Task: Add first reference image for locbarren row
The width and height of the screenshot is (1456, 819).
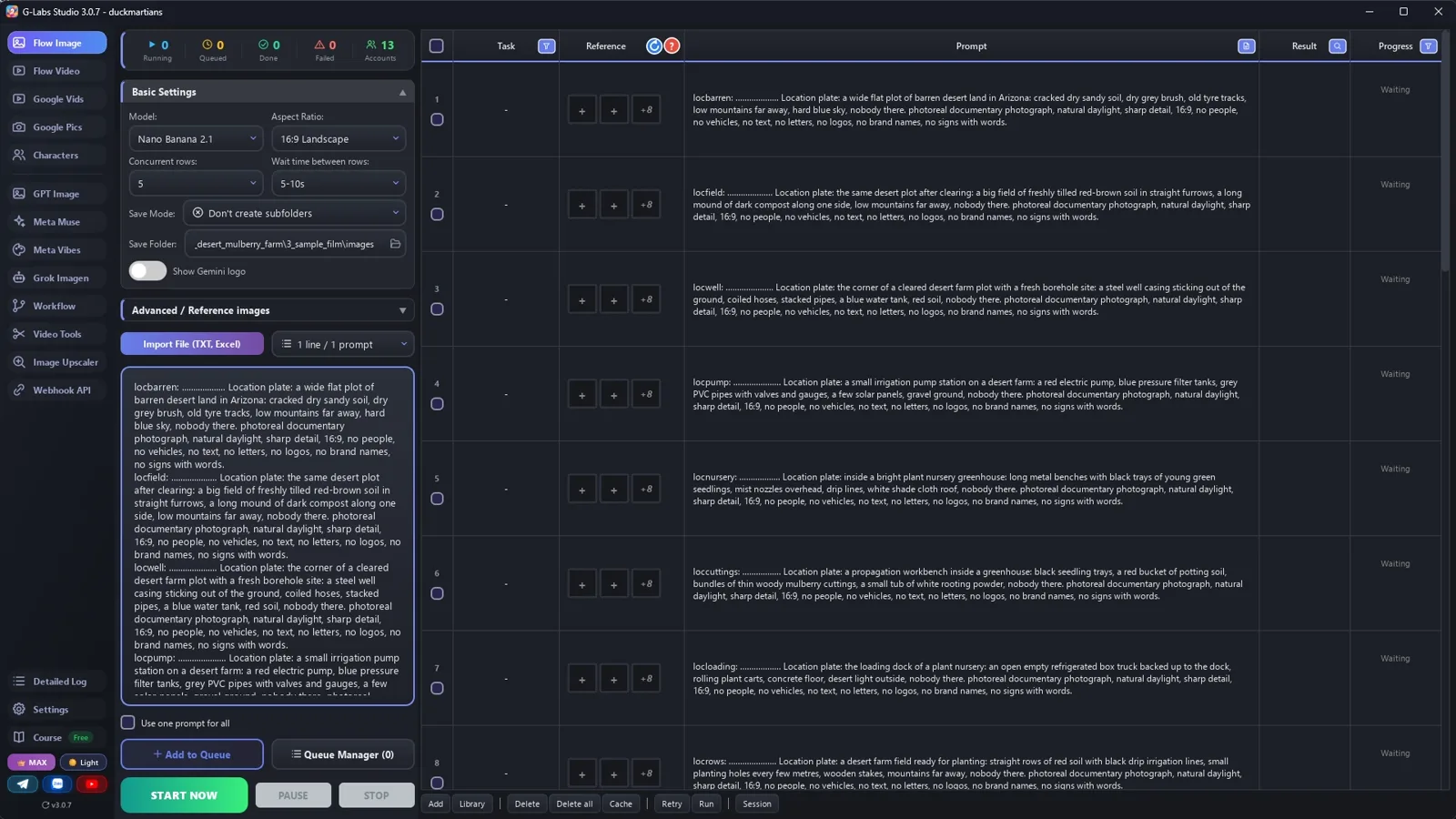Action: (581, 110)
